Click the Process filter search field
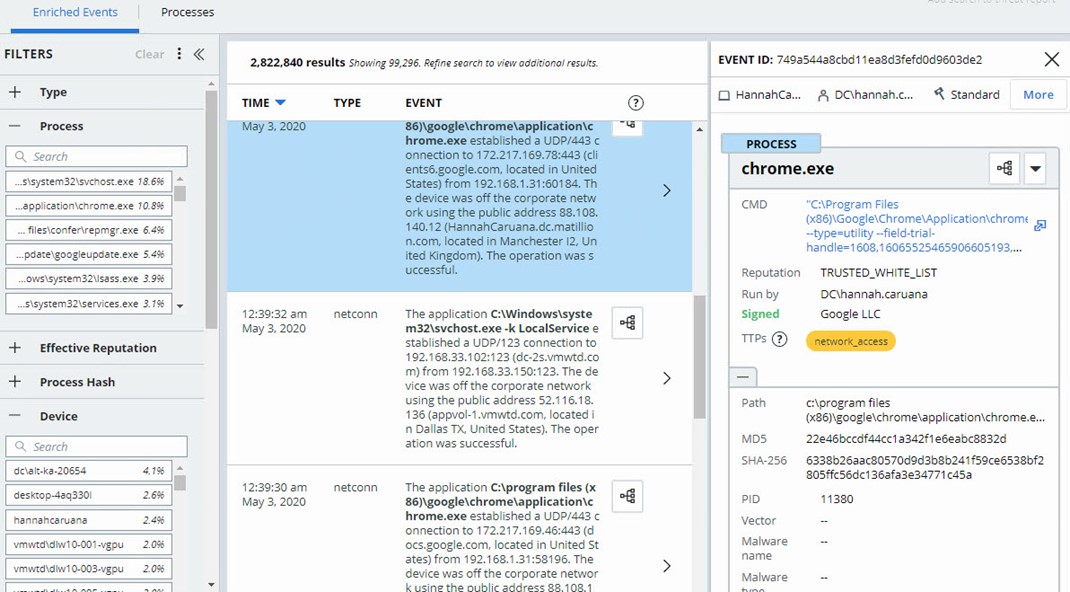The height and width of the screenshot is (592, 1070). coord(96,156)
